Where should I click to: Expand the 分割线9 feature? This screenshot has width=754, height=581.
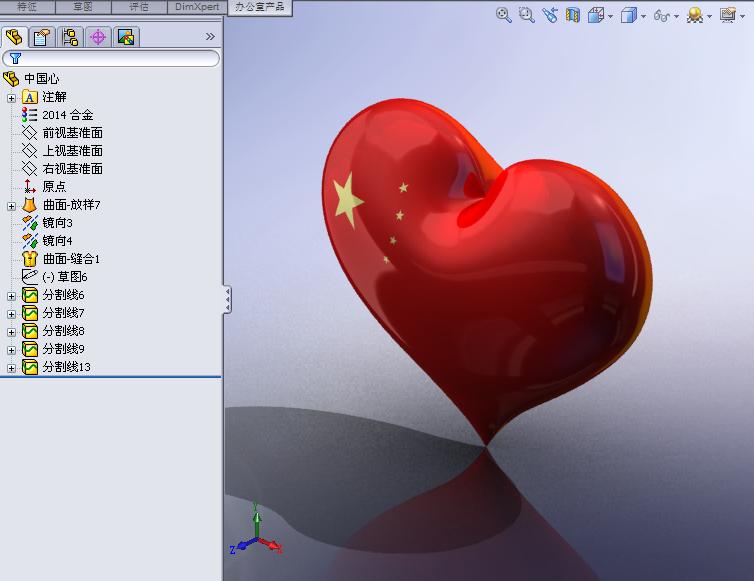[12, 350]
